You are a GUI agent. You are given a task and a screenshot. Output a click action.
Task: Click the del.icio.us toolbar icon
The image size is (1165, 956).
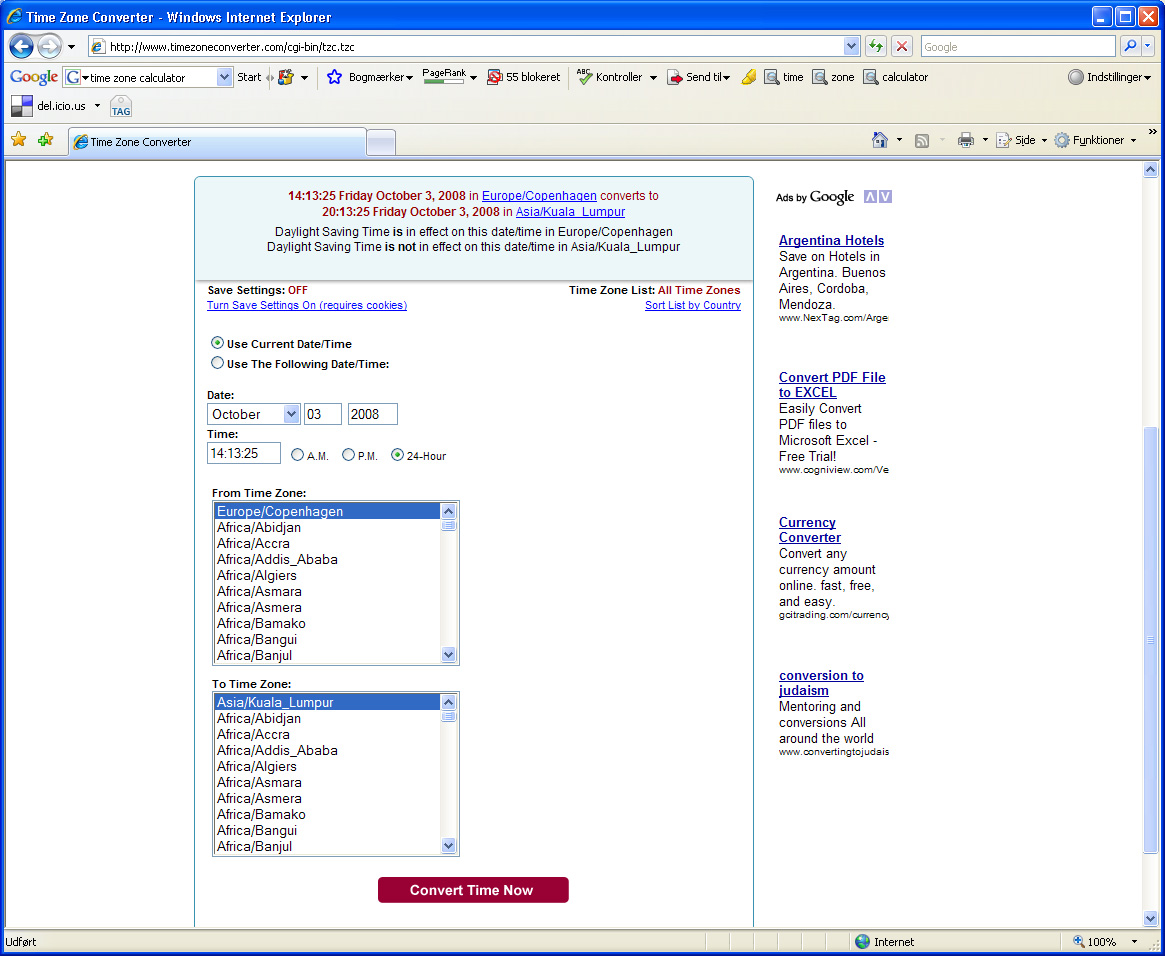coord(22,106)
